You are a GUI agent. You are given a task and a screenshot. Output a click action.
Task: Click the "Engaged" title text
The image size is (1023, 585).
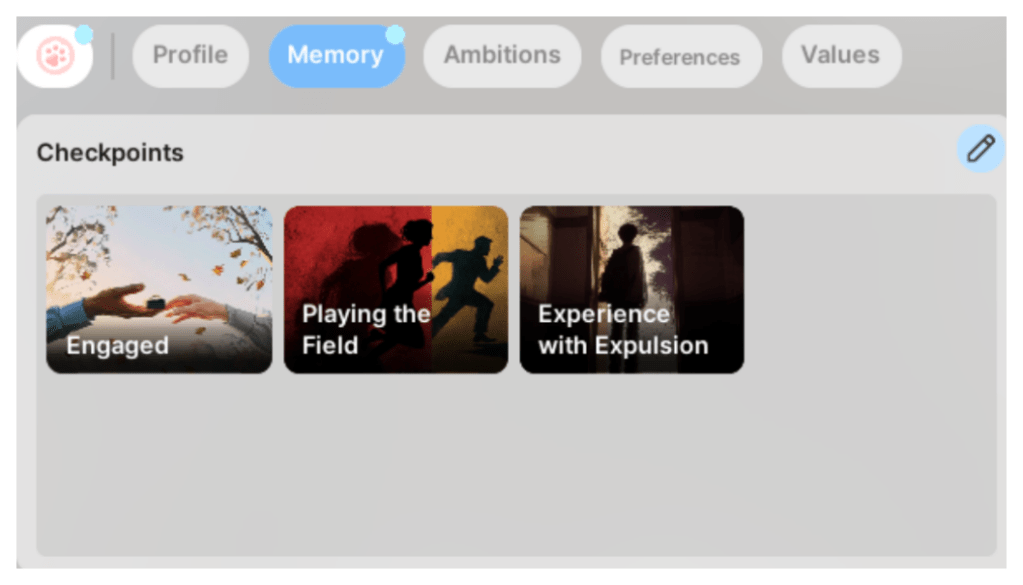point(117,346)
